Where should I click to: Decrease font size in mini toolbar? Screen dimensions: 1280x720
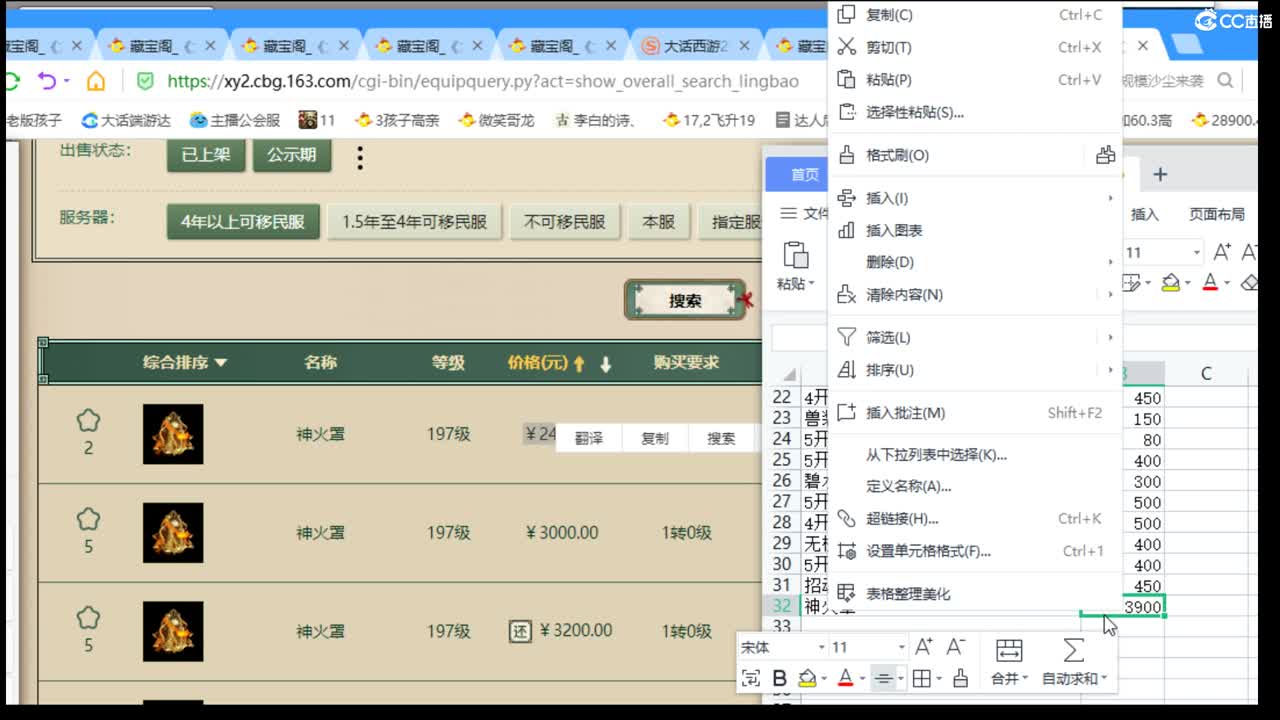(x=956, y=647)
